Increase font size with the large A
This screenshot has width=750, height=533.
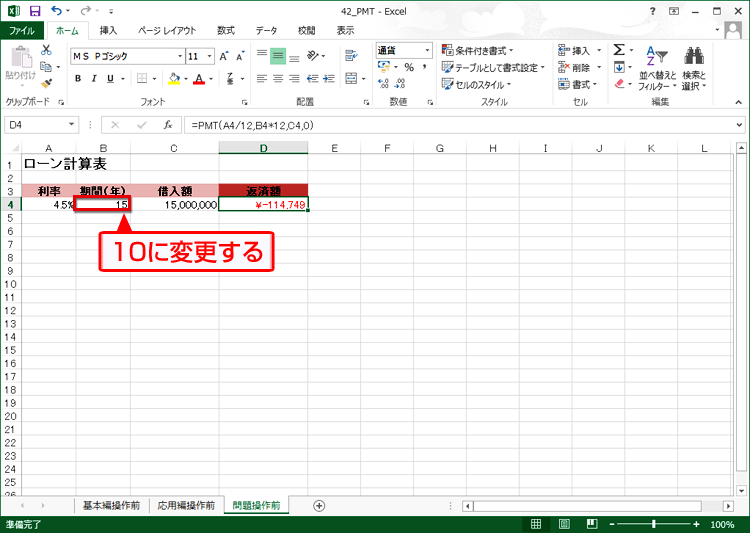(224, 56)
